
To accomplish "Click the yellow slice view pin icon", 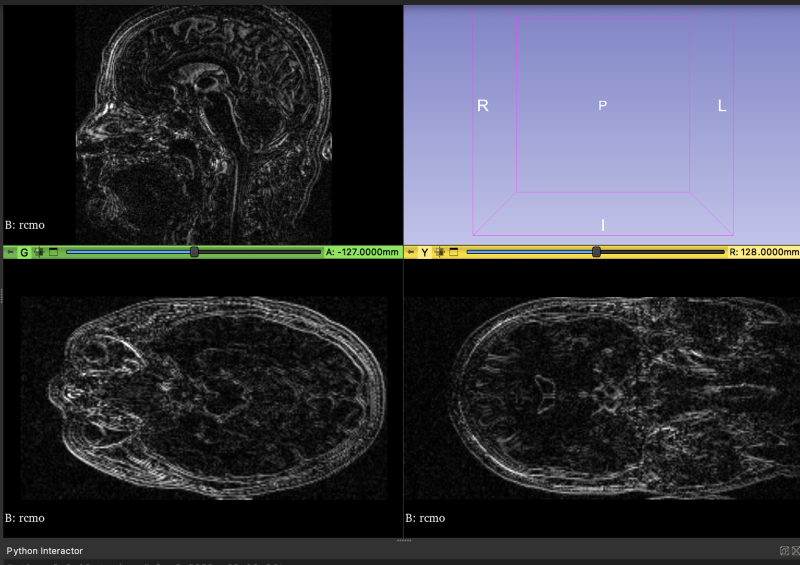I will pos(411,252).
